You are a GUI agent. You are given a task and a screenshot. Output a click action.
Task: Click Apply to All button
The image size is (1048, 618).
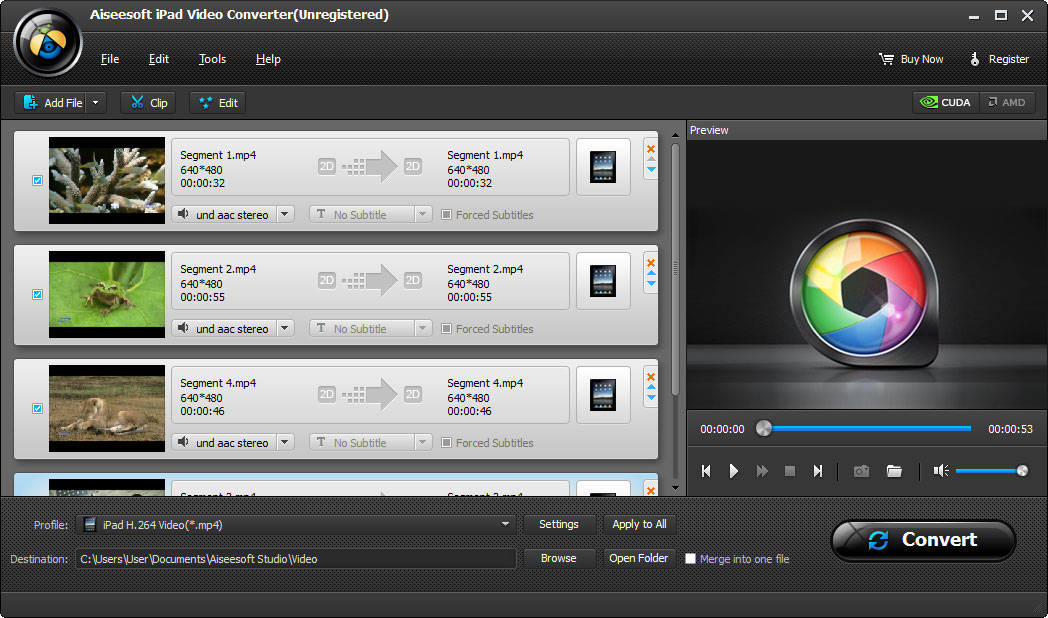639,524
